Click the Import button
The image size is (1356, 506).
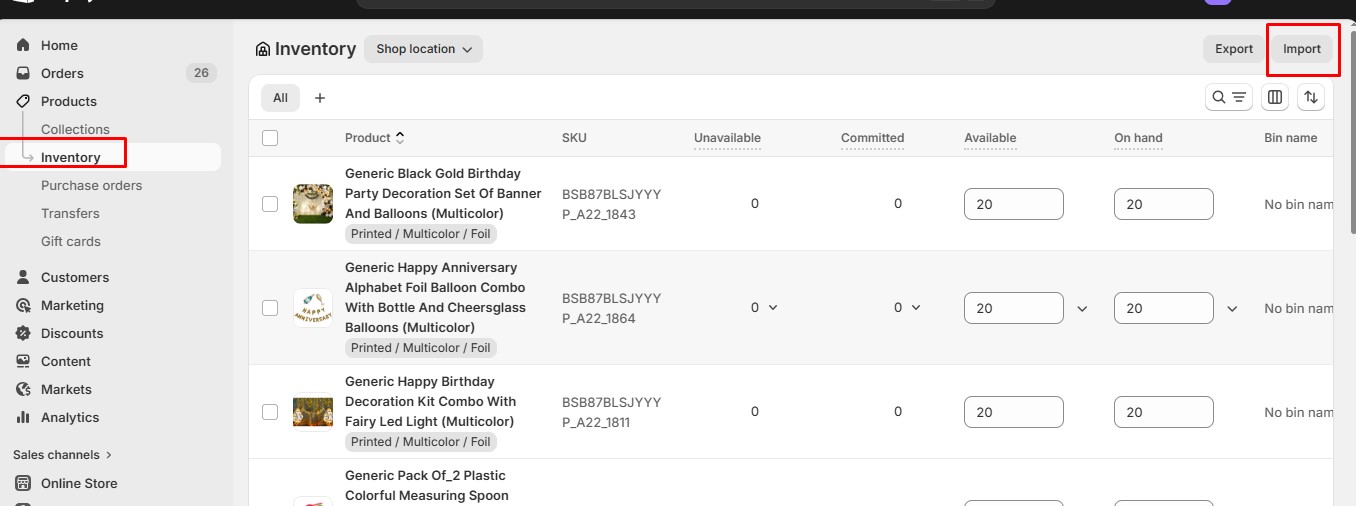tap(1301, 49)
